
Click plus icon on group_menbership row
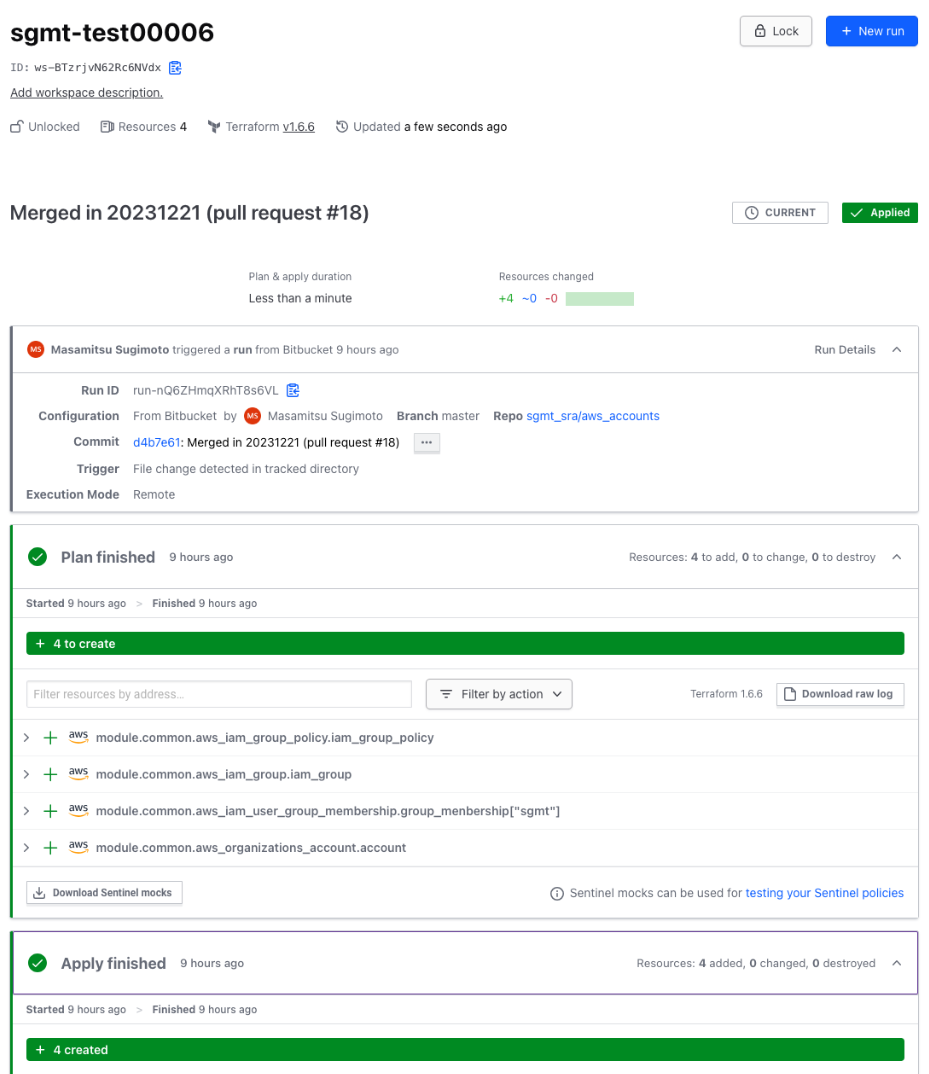pyautogui.click(x=50, y=811)
